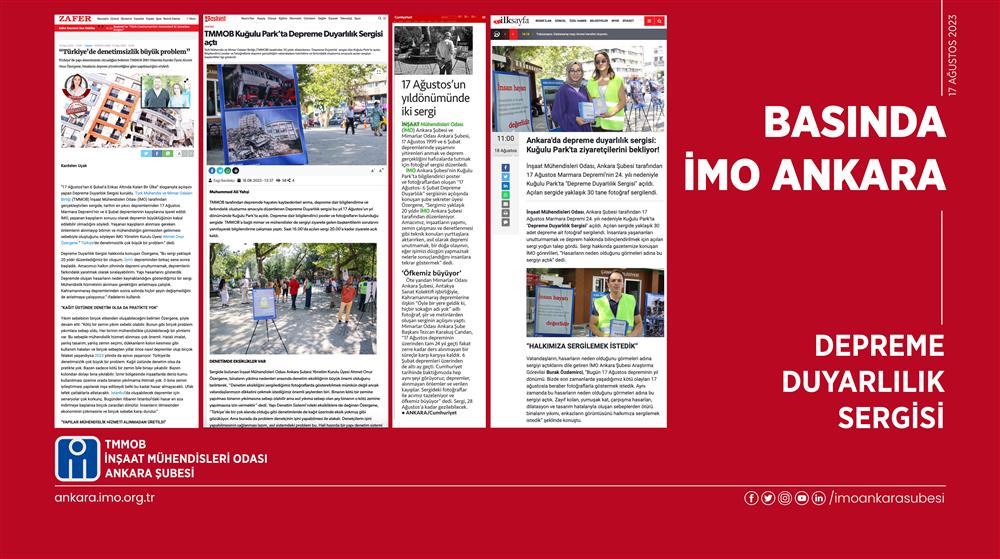Open the two women photo in ilksayfa article
This screenshot has width=1000, height=559.
[578, 89]
